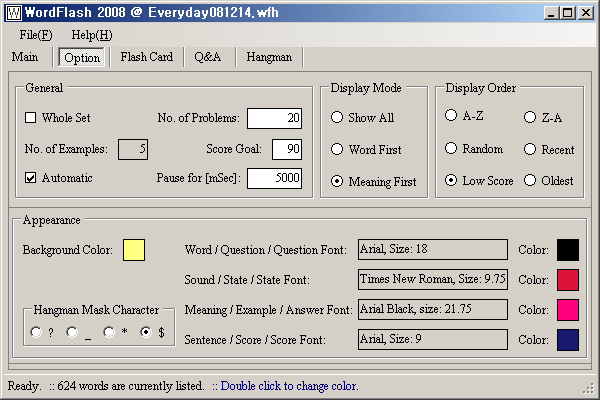Click the WordFlash app icon in title bar
Image resolution: width=600 pixels, height=400 pixels.
[x=14, y=13]
